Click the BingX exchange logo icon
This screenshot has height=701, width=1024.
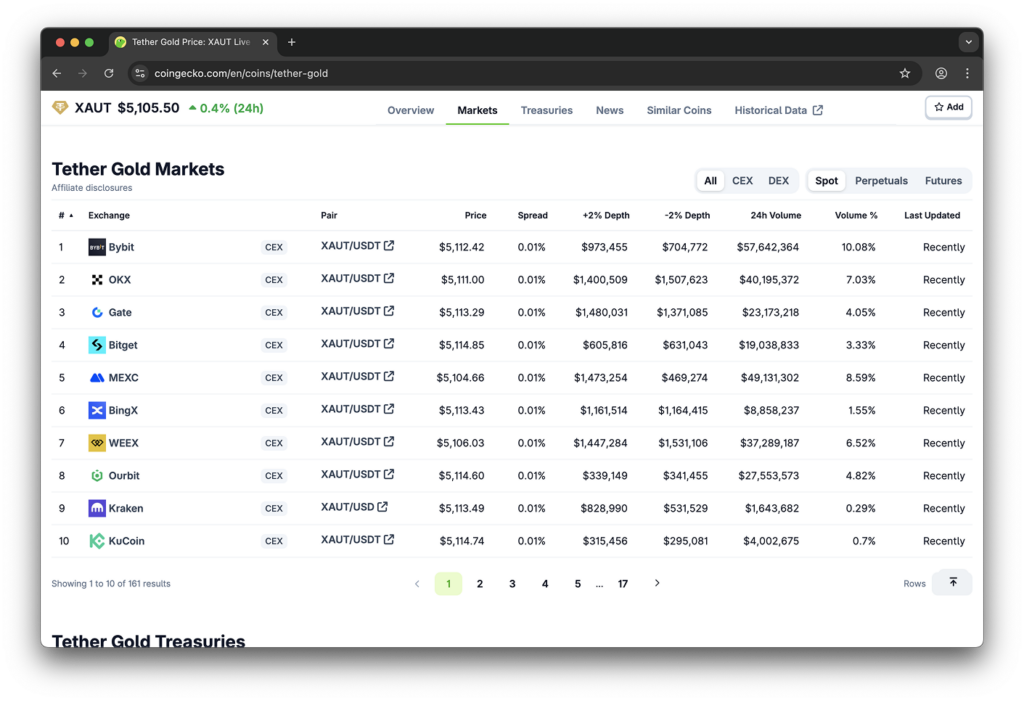(x=97, y=410)
